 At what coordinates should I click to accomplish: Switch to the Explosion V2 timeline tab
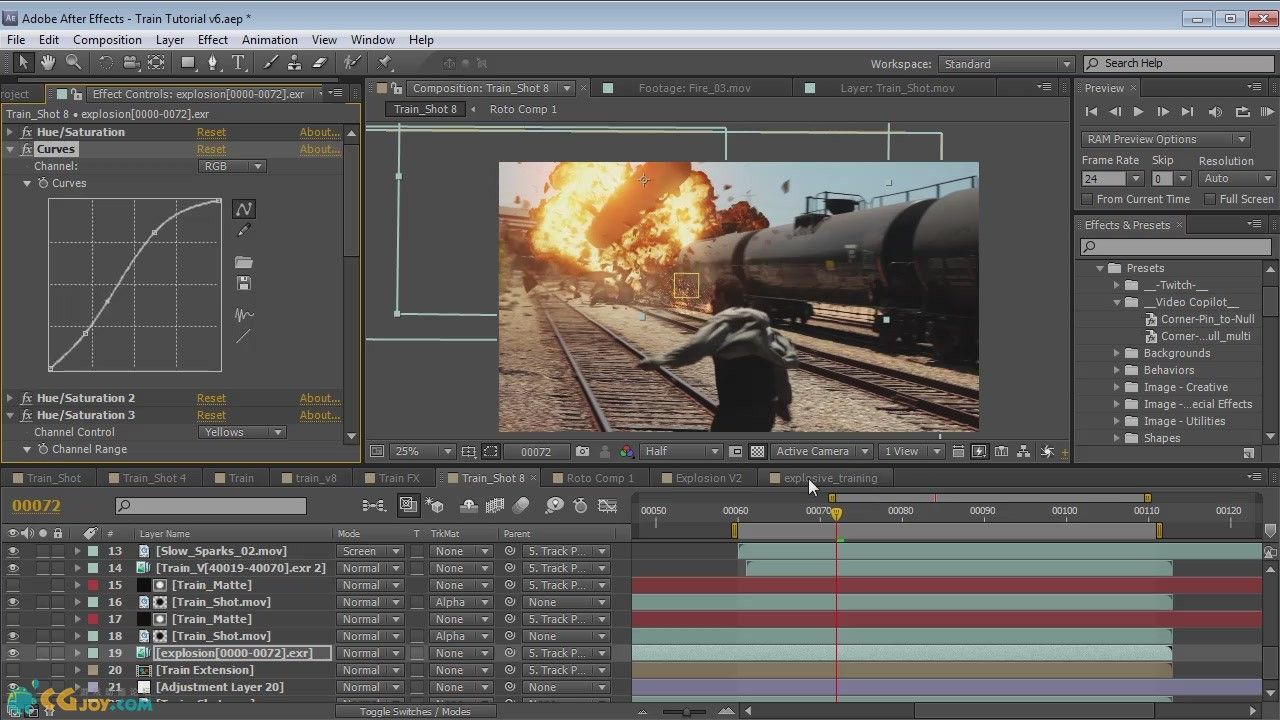(708, 478)
